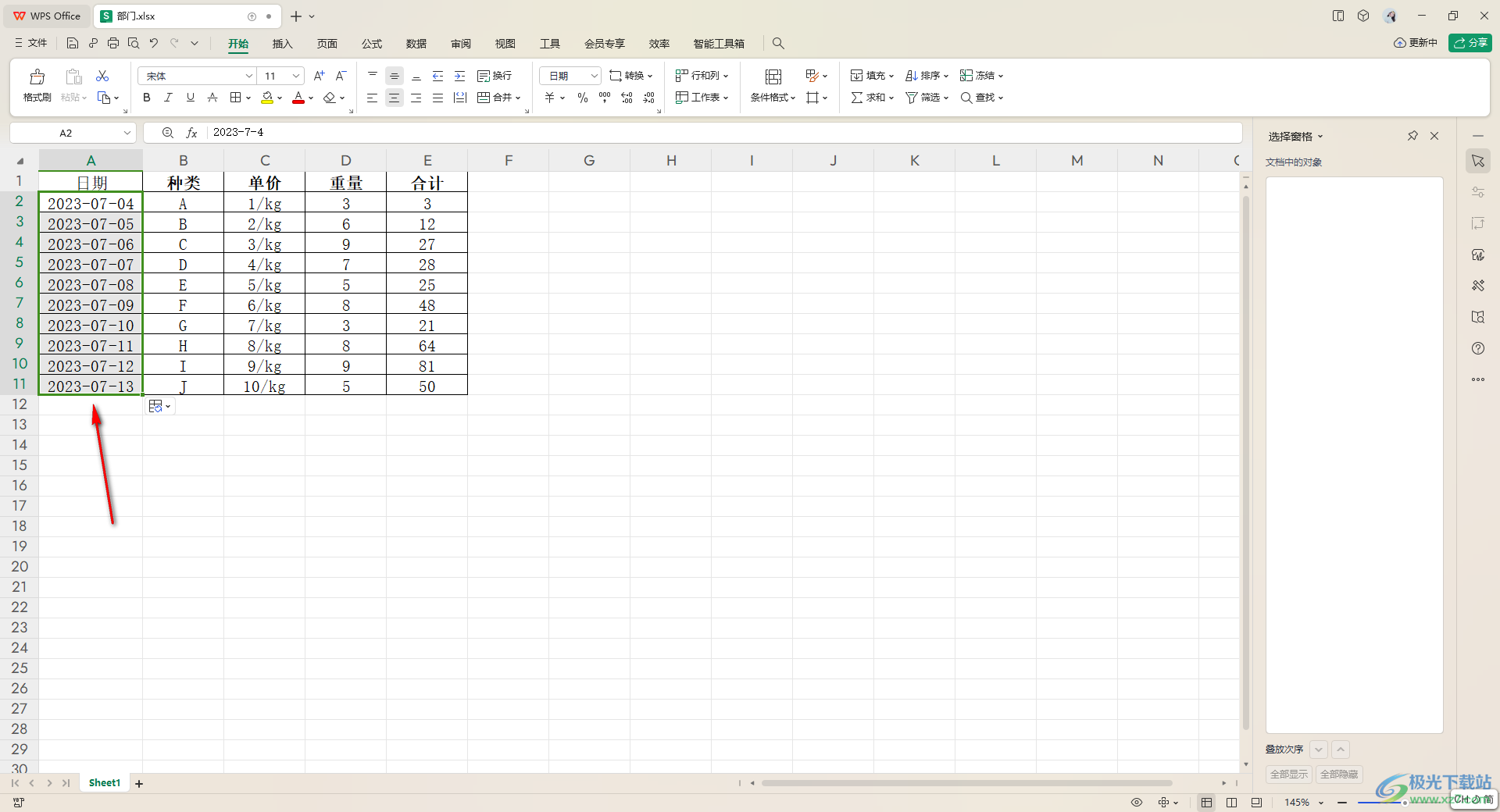This screenshot has height=812, width=1500.
Task: Open the font size dropdown
Action: pos(296,76)
